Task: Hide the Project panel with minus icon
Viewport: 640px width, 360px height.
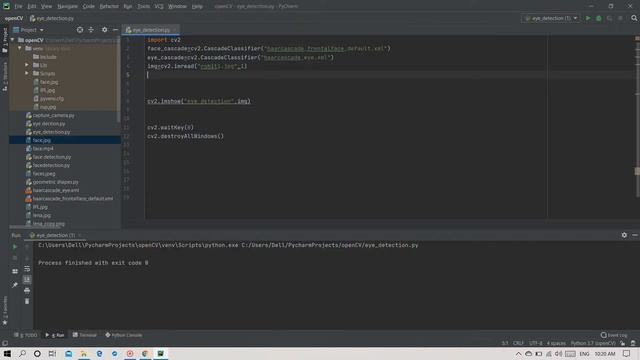Action: point(116,30)
